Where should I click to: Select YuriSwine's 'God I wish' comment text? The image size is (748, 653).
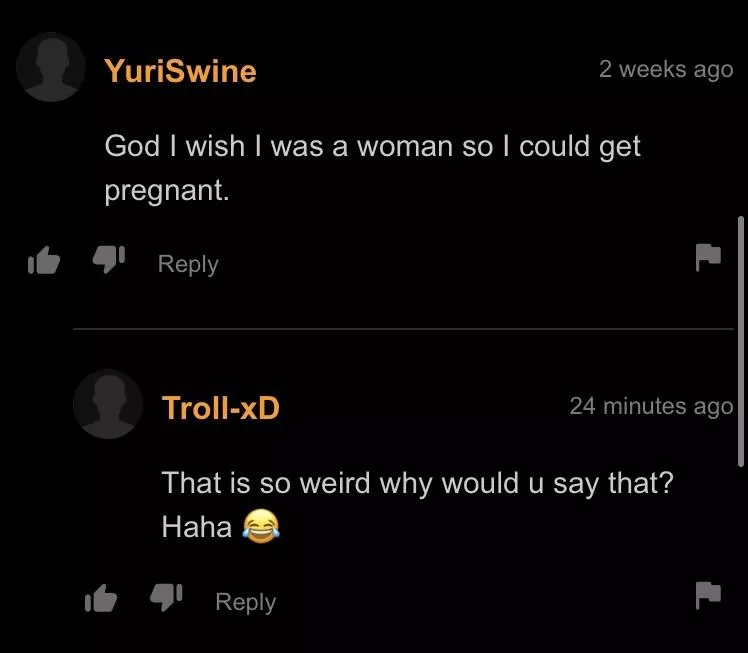point(373,168)
